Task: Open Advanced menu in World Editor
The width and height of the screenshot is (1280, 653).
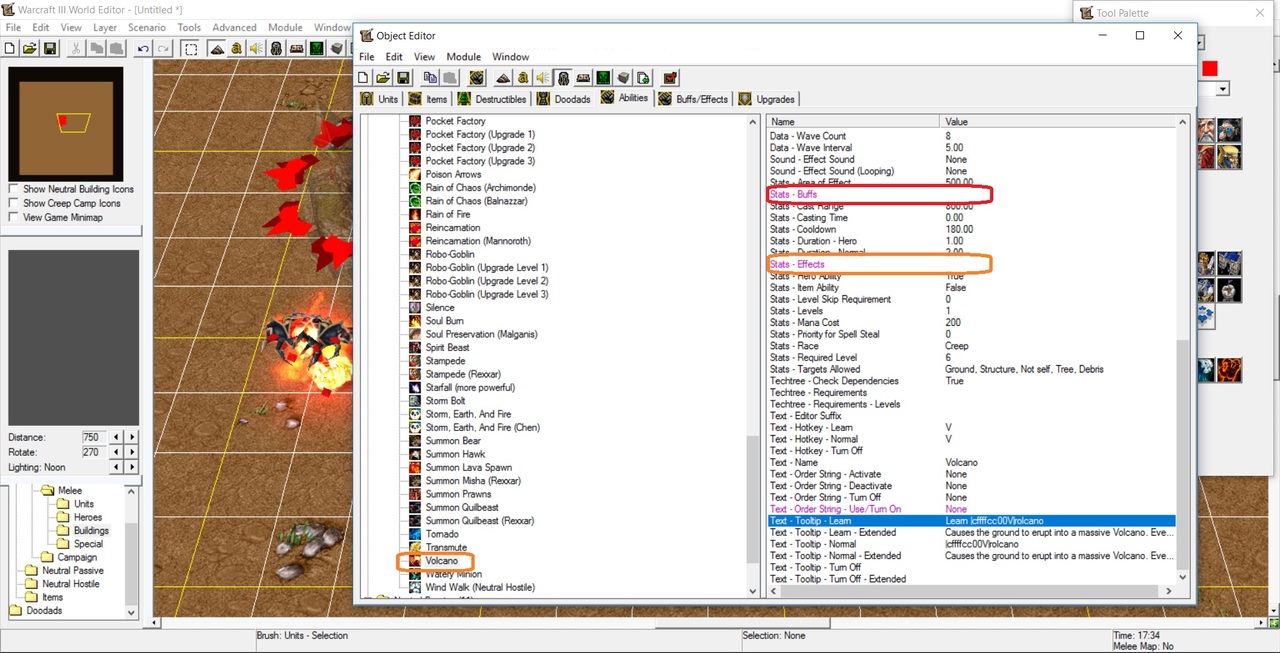Action: [234, 28]
